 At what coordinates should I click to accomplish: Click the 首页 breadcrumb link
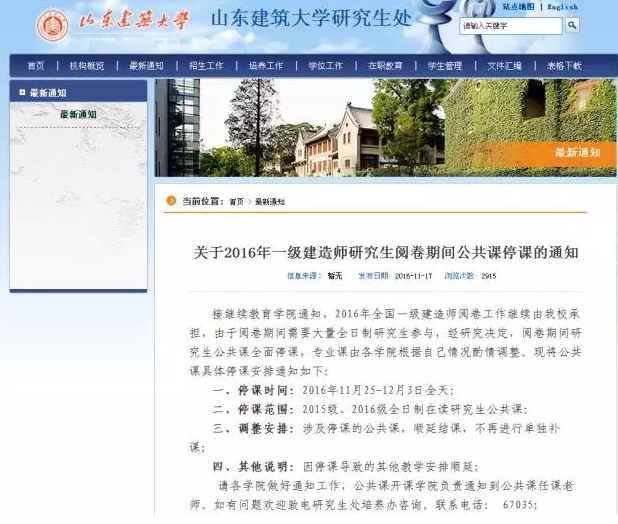click(x=236, y=202)
